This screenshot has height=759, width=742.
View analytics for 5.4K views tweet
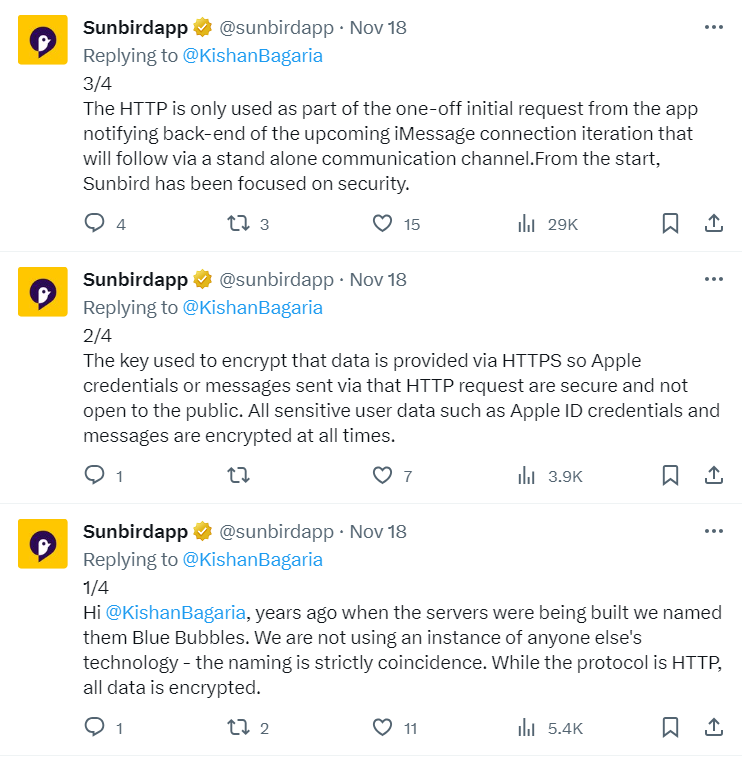[x=527, y=728]
